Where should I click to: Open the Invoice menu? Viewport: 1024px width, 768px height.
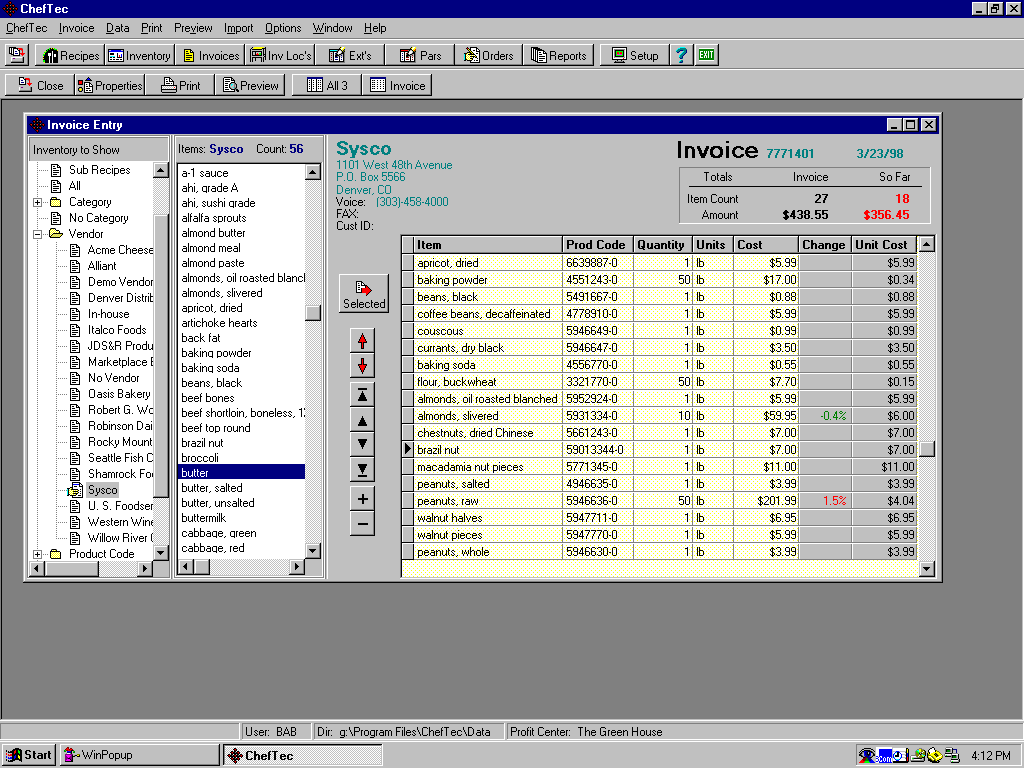pos(76,28)
